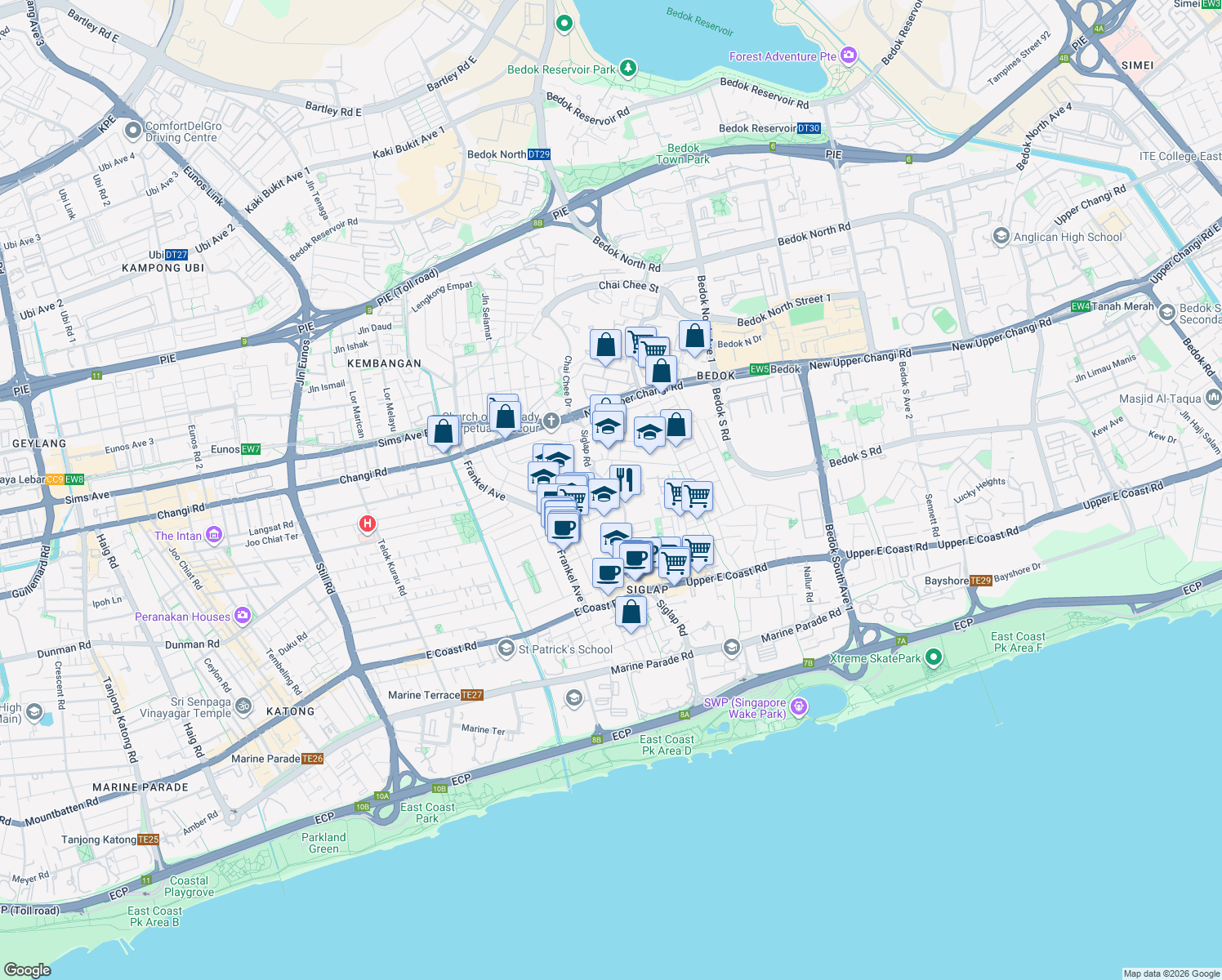
Task: Open the shopping cart marker touching Upper E Coast Rd label
Action: 675,563
